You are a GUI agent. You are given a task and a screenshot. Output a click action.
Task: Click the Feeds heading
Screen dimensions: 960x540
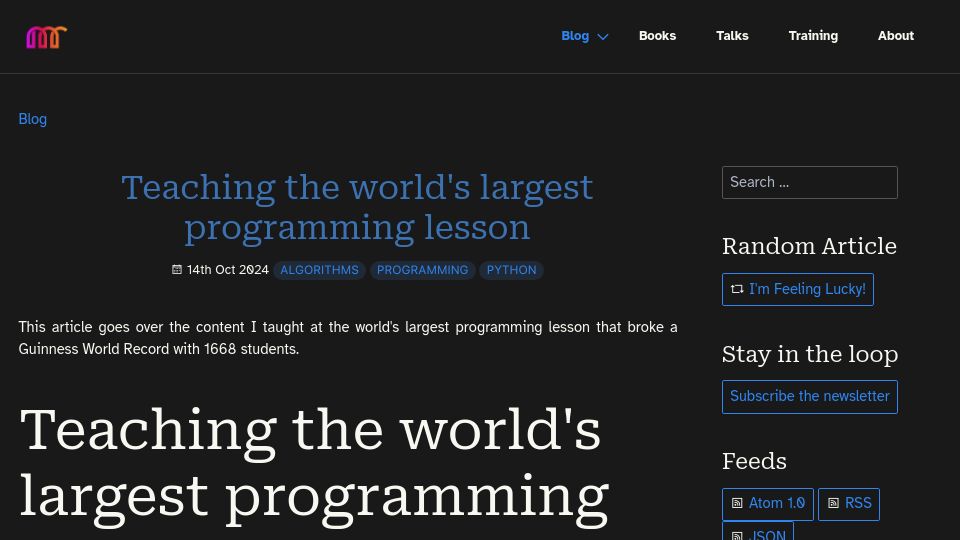point(754,461)
